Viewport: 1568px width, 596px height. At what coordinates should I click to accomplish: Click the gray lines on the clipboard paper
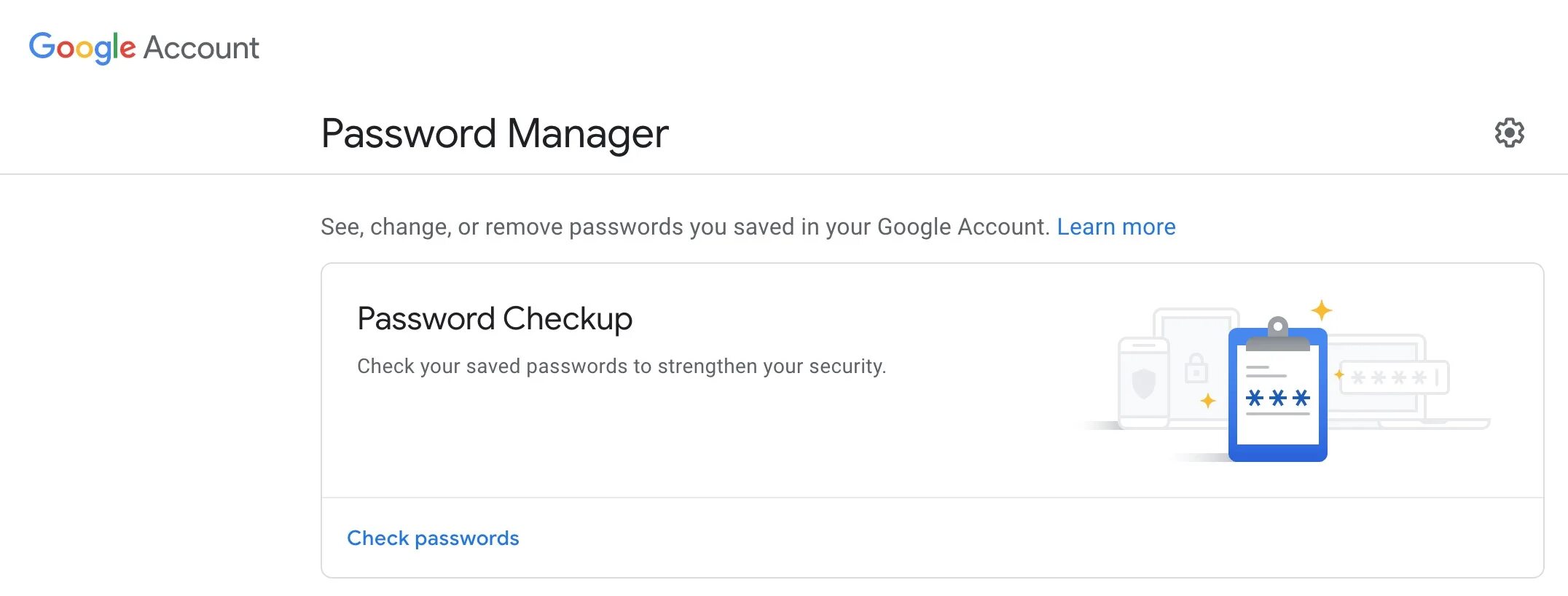[x=1266, y=371]
